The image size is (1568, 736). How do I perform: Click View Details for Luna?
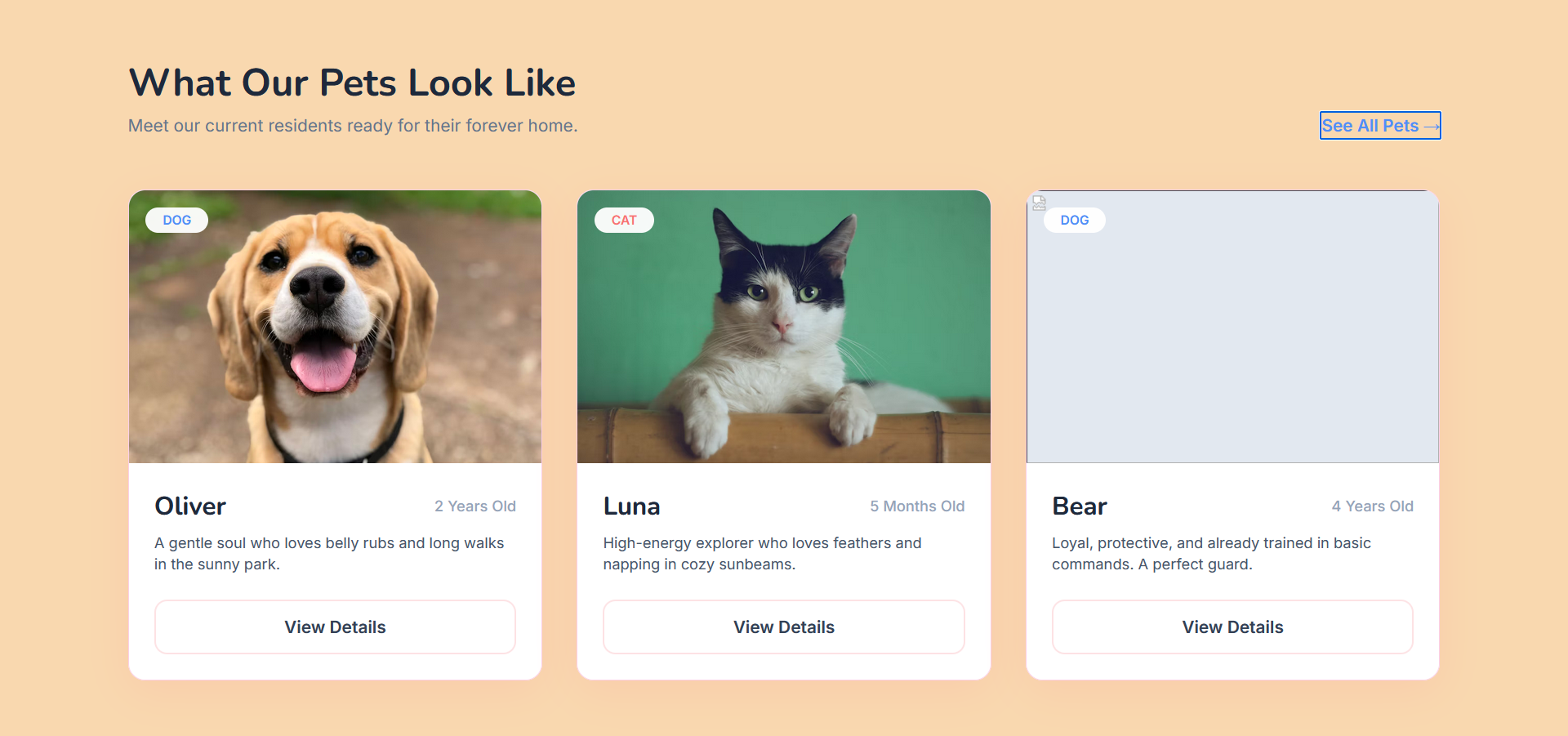(783, 627)
